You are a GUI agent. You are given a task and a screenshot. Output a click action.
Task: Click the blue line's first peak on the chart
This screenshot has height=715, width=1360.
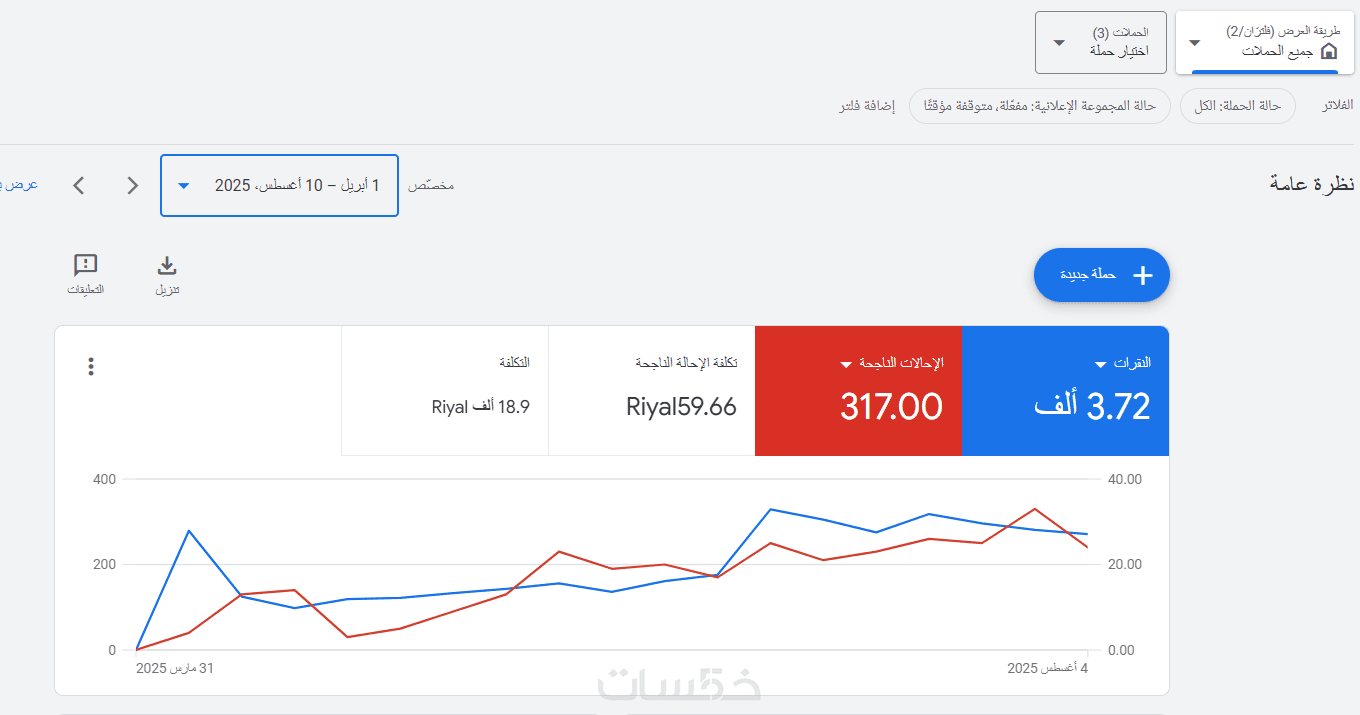(x=189, y=531)
